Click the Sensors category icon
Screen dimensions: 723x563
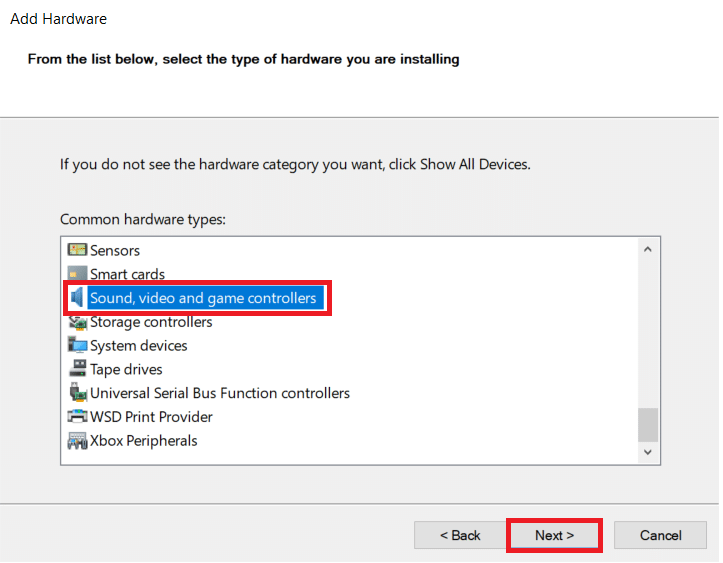tap(77, 250)
